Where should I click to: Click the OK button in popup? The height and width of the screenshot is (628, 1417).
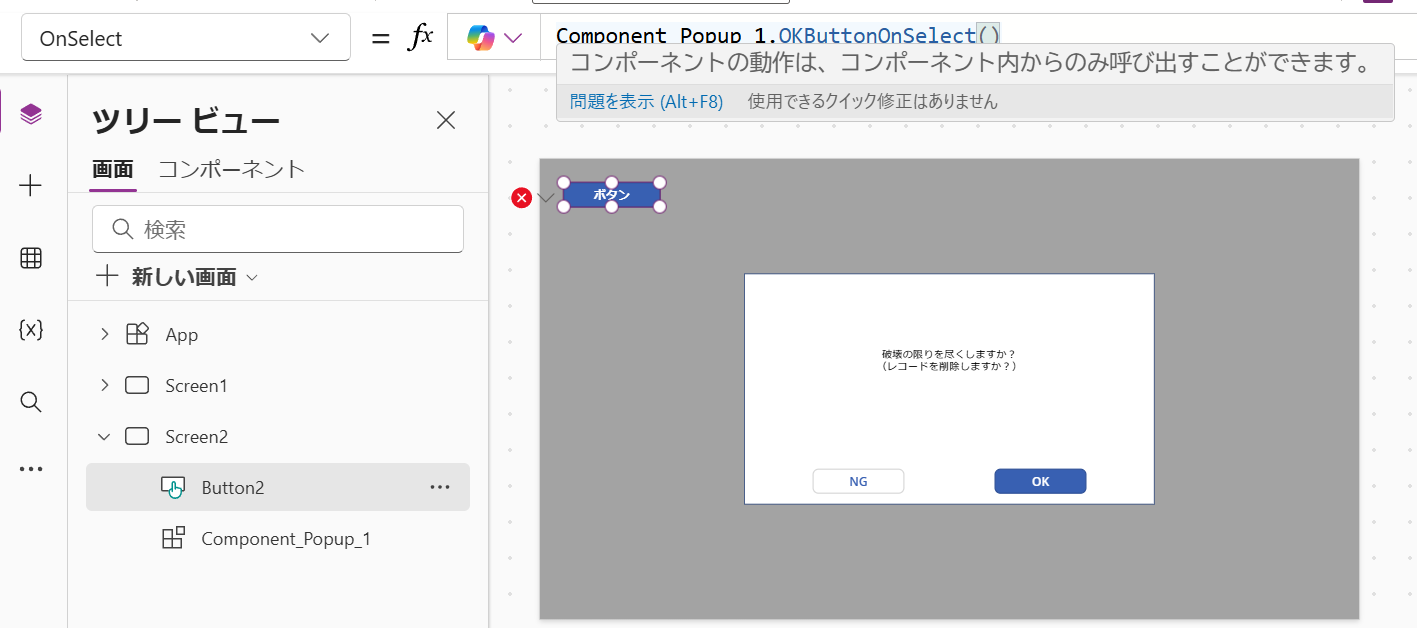[x=1040, y=481]
